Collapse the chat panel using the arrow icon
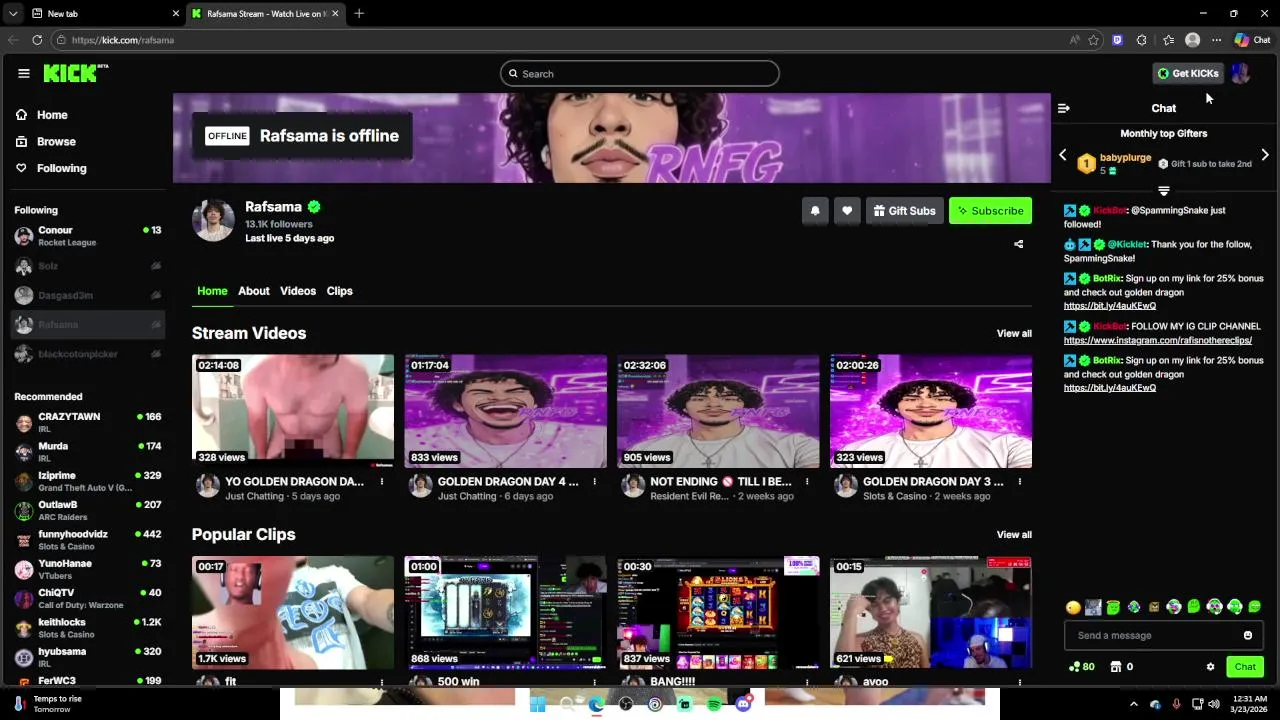 1064,108
